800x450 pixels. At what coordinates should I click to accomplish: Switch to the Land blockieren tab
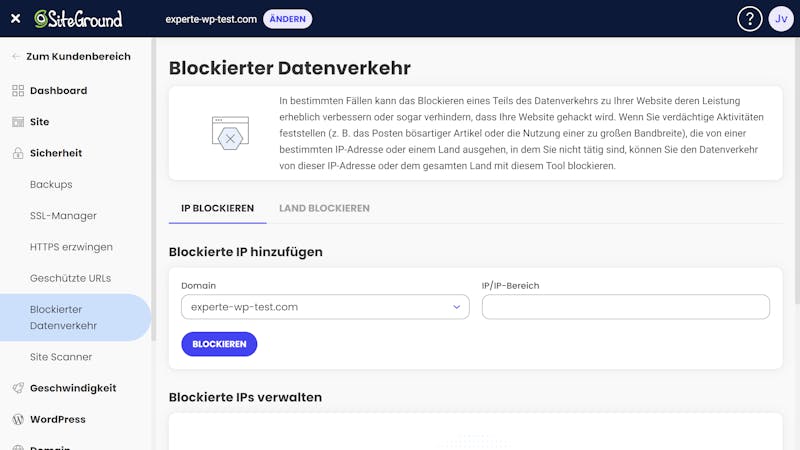(324, 208)
